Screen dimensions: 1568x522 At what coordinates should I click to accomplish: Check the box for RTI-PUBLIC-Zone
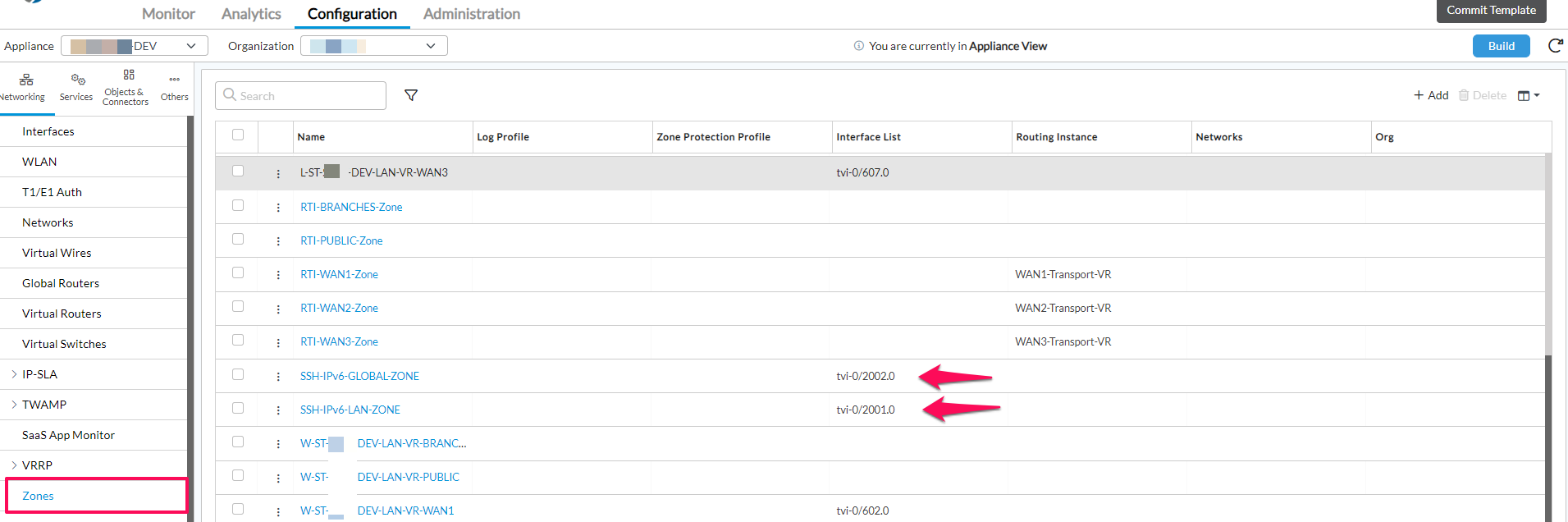[238, 239]
